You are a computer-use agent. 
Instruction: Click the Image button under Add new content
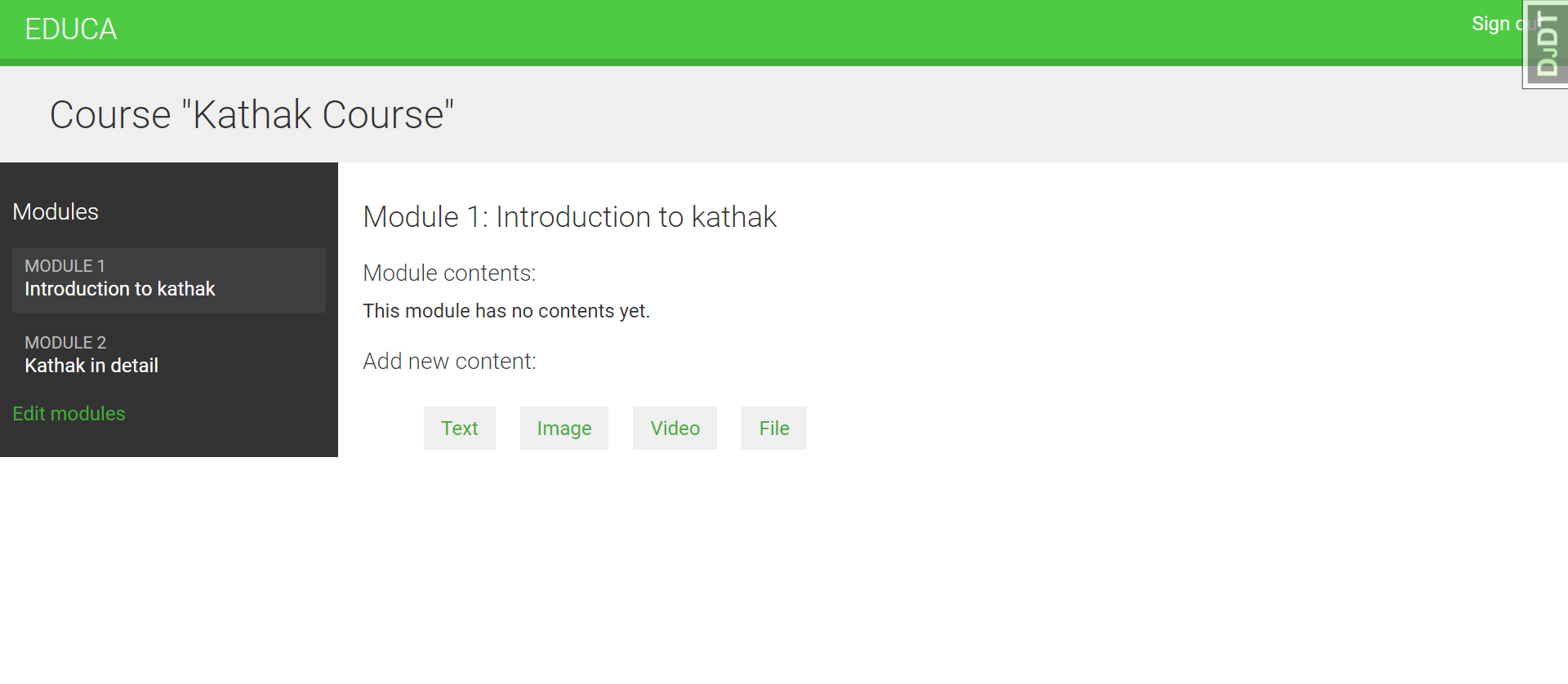[563, 428]
